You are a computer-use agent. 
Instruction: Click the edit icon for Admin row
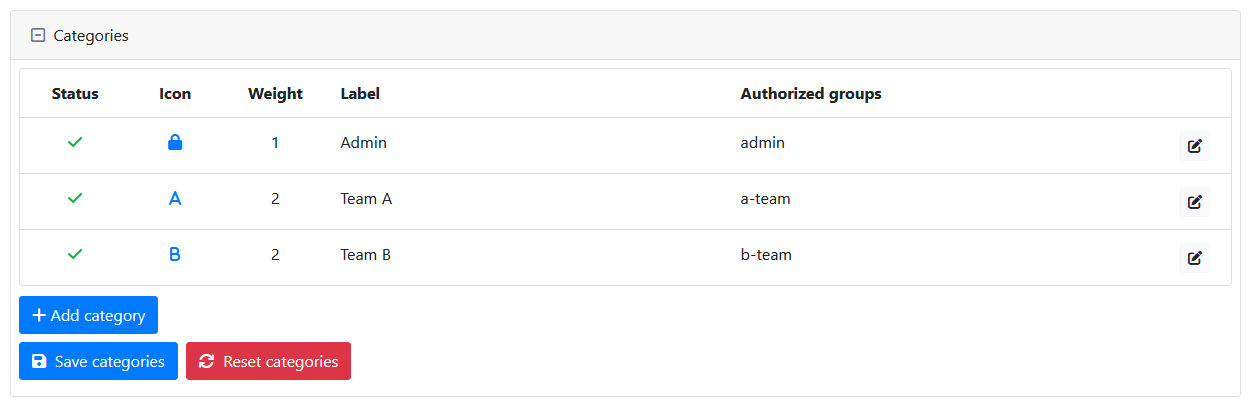click(1194, 145)
